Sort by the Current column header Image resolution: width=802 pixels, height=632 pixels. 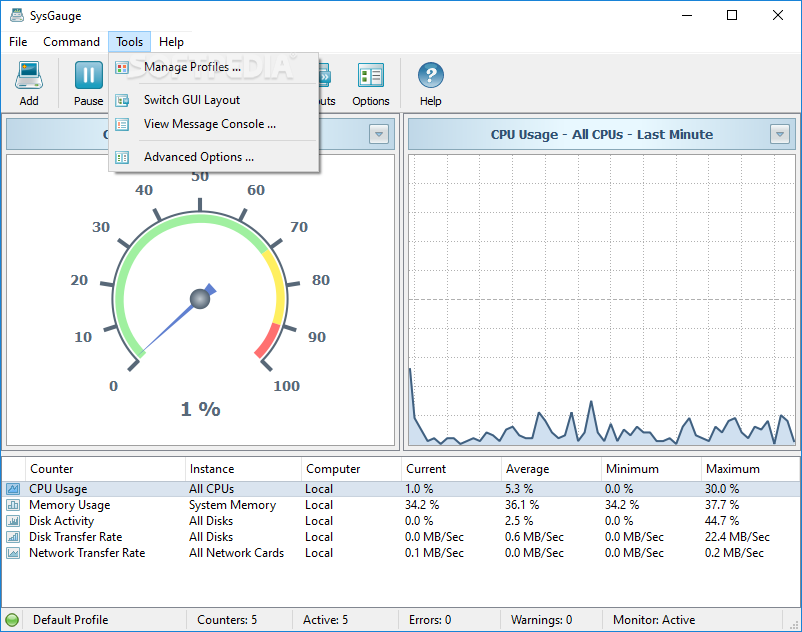coord(451,469)
